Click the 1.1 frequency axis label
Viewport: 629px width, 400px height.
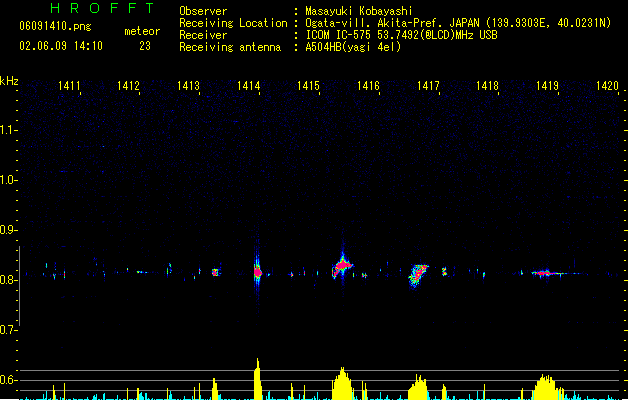[x=8, y=130]
